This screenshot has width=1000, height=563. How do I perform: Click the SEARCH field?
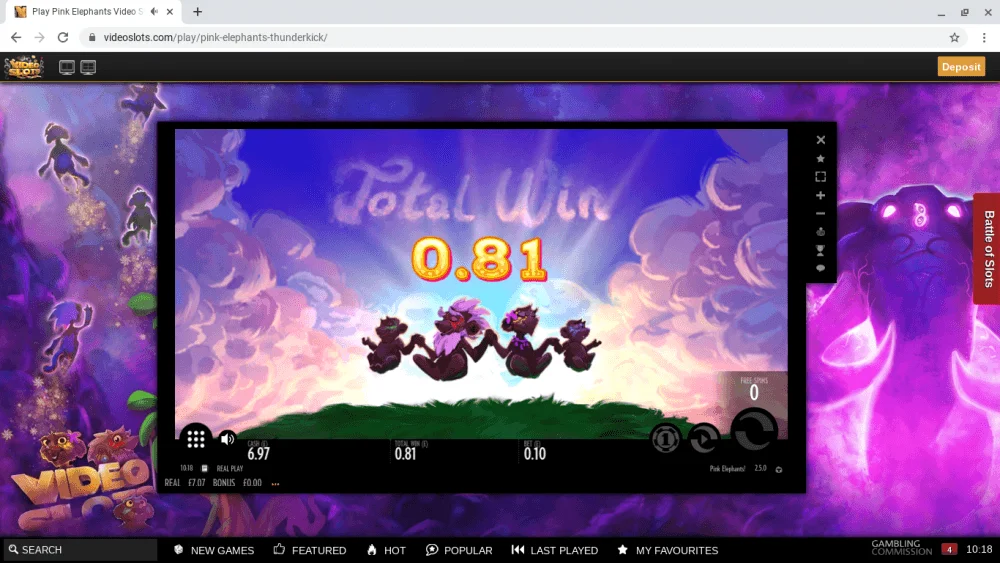78,550
